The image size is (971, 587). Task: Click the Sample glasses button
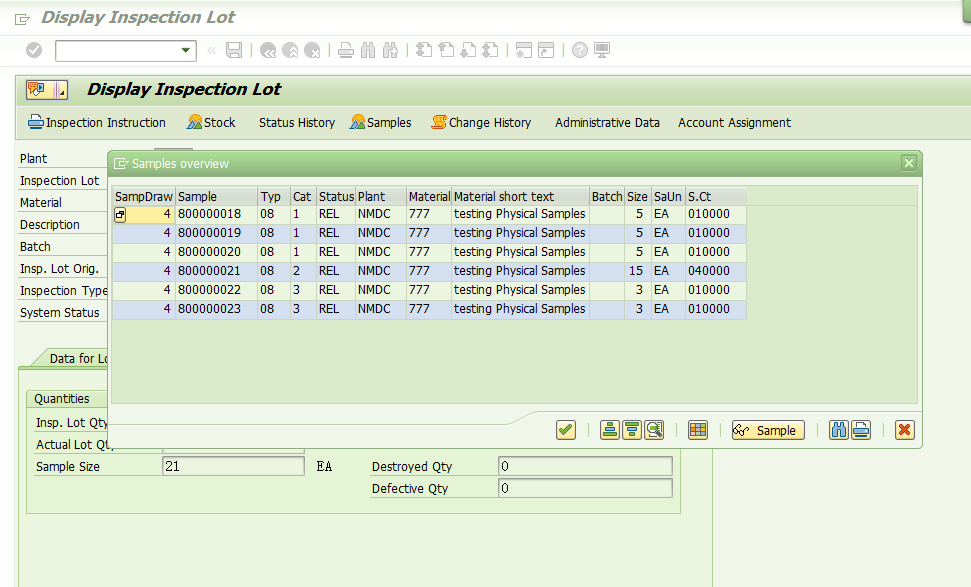[x=768, y=430]
